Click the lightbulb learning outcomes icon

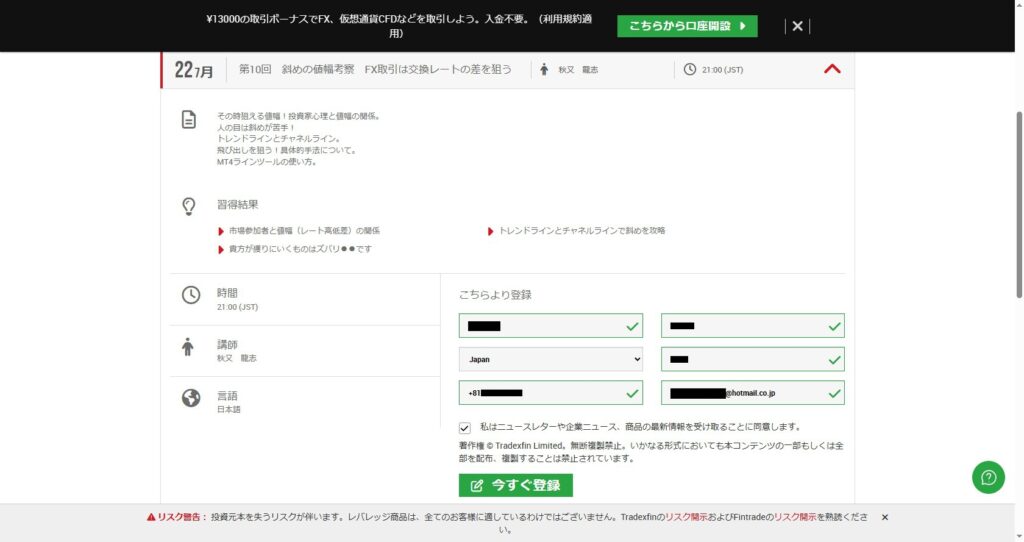[189, 206]
